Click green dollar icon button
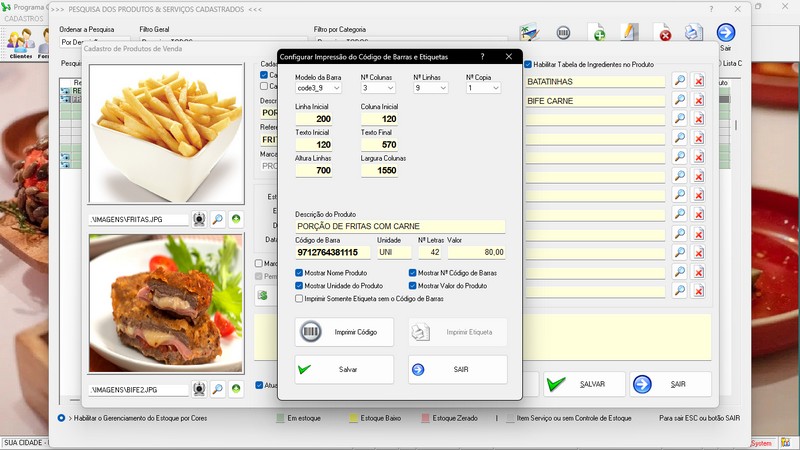Screen dimensions: 800x450 tap(263, 295)
